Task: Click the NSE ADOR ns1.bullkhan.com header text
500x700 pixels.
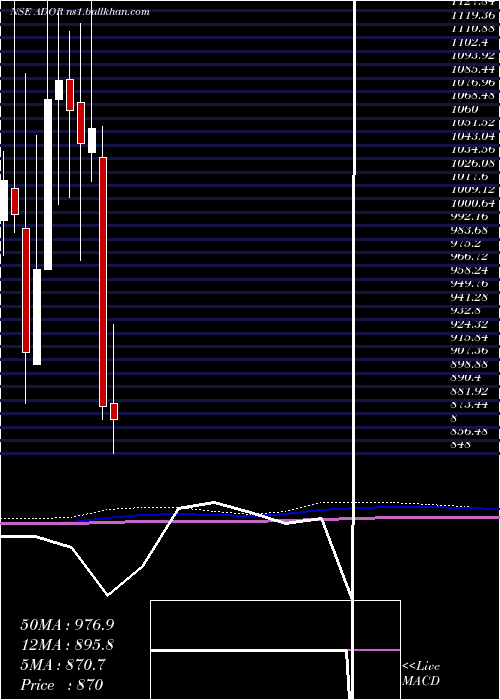Action: [79, 12]
